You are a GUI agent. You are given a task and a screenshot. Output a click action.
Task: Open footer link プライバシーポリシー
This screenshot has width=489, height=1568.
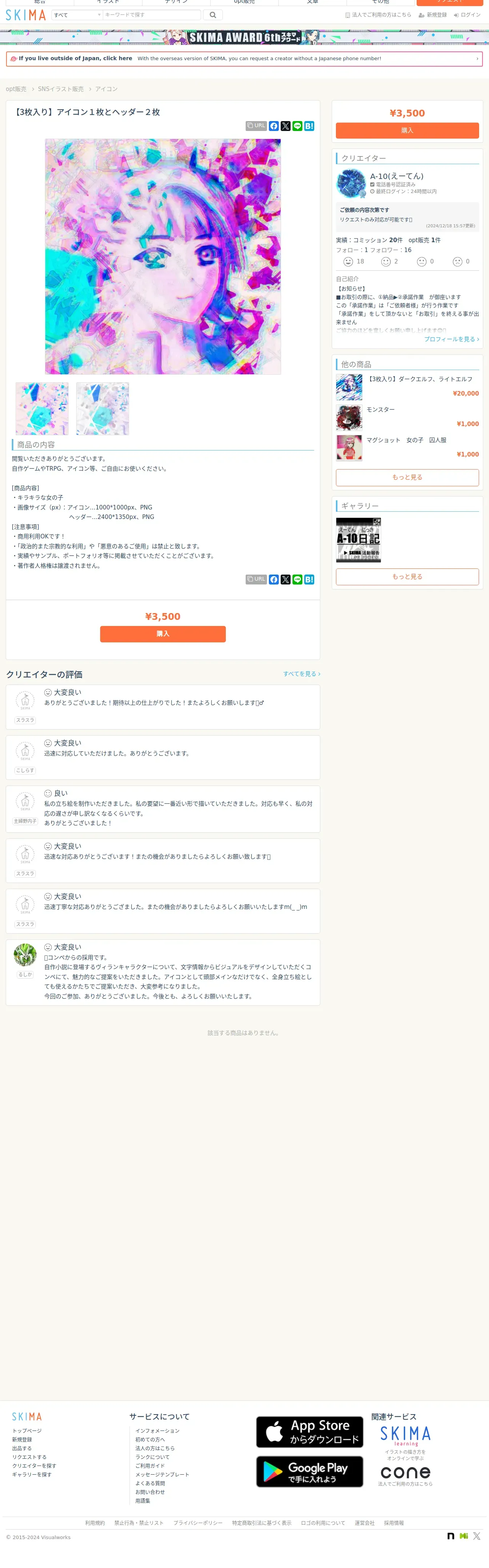pyautogui.click(x=198, y=1523)
